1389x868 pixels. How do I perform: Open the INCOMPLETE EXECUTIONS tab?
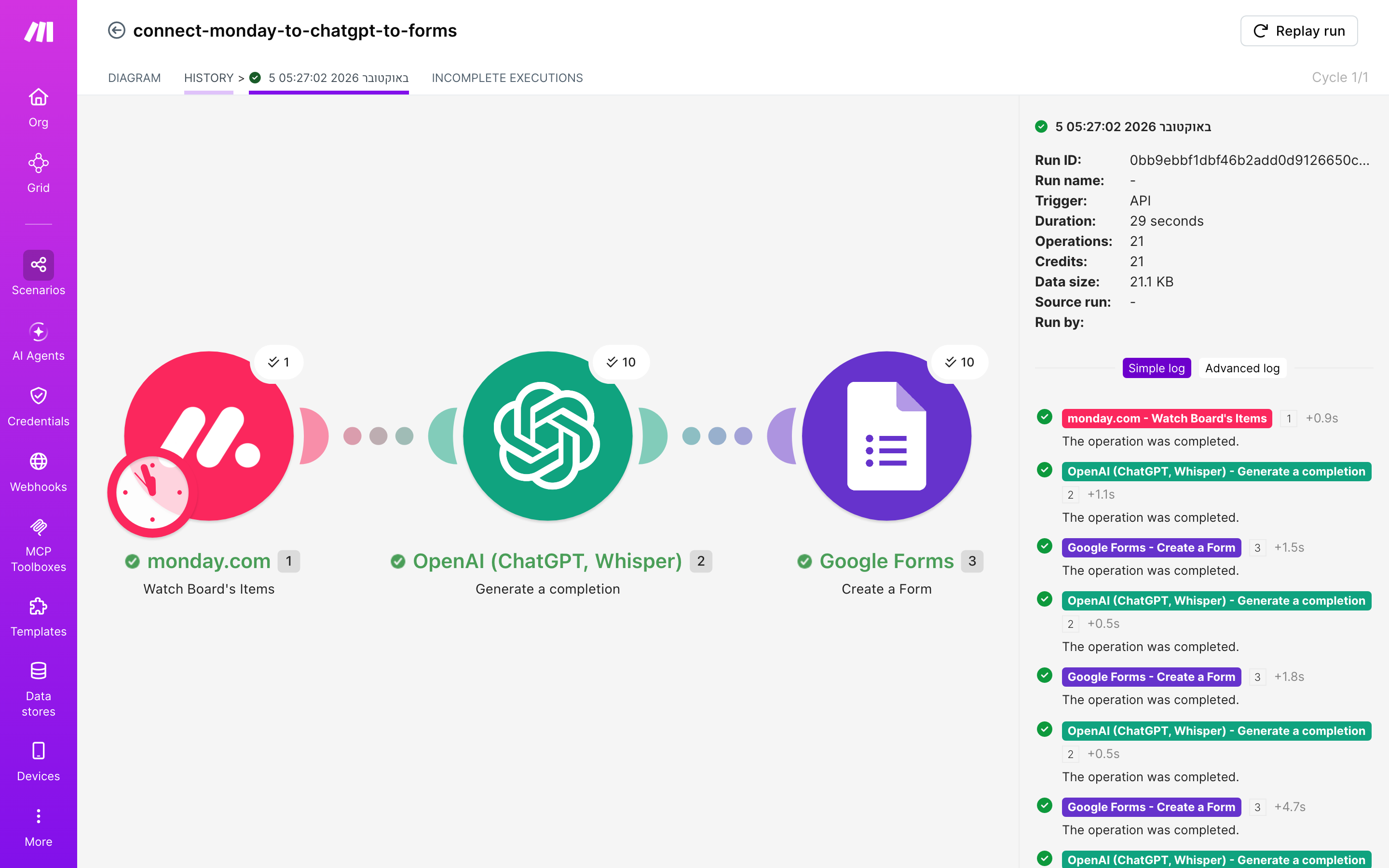click(x=507, y=78)
